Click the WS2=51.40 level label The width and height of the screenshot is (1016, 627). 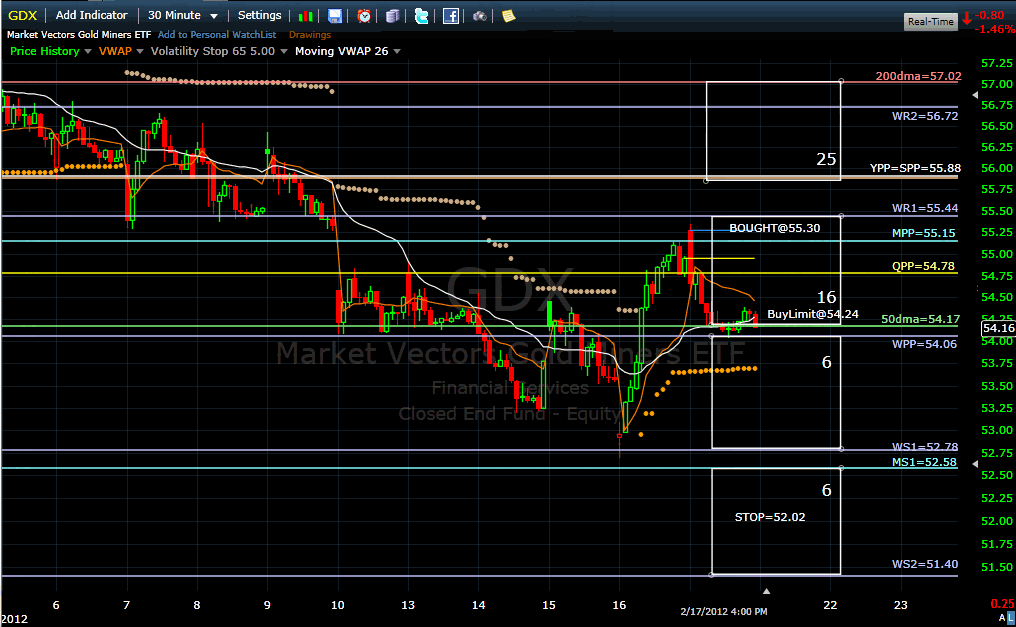tap(925, 564)
